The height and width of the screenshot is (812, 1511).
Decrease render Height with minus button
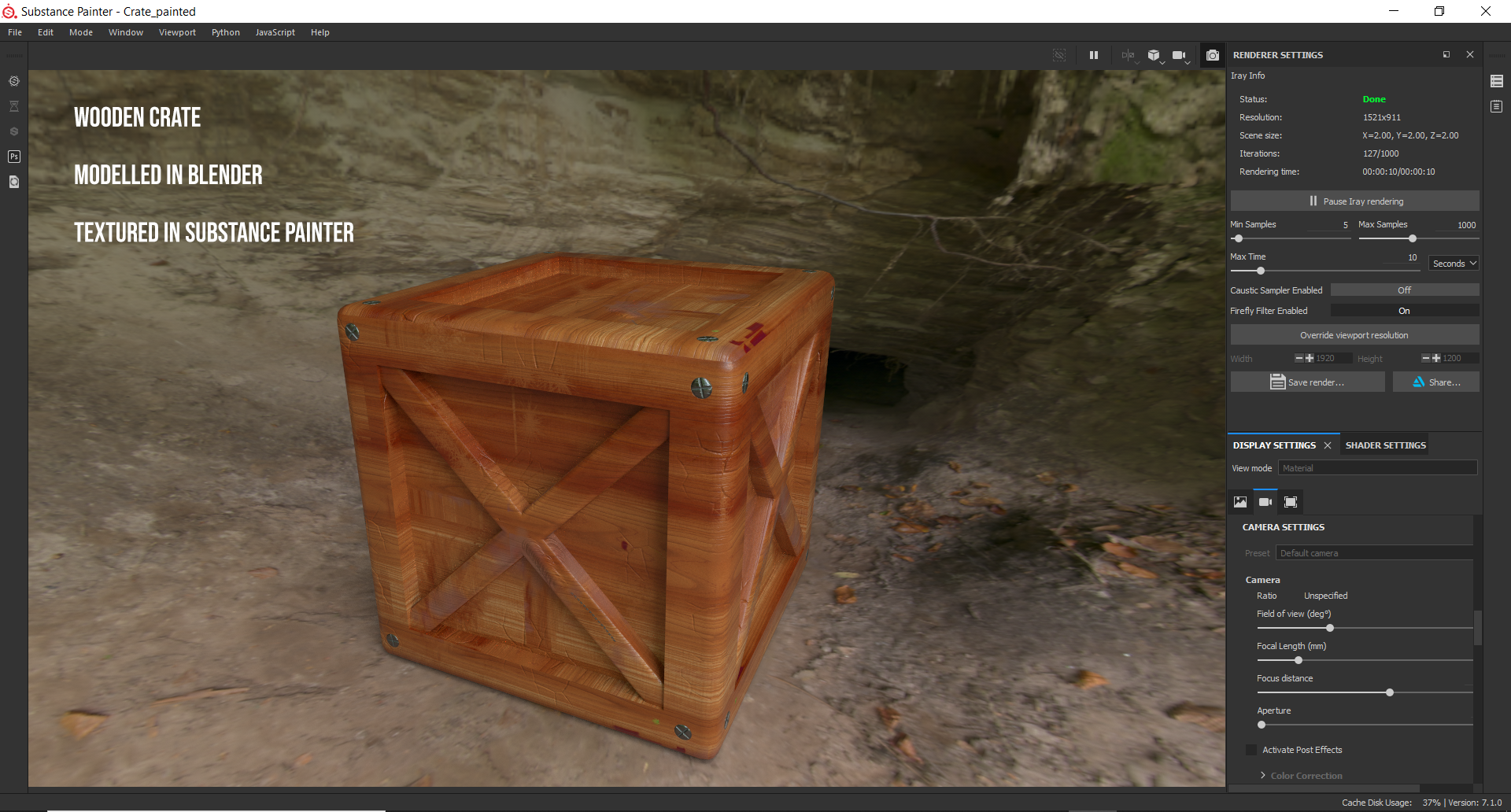point(1426,358)
